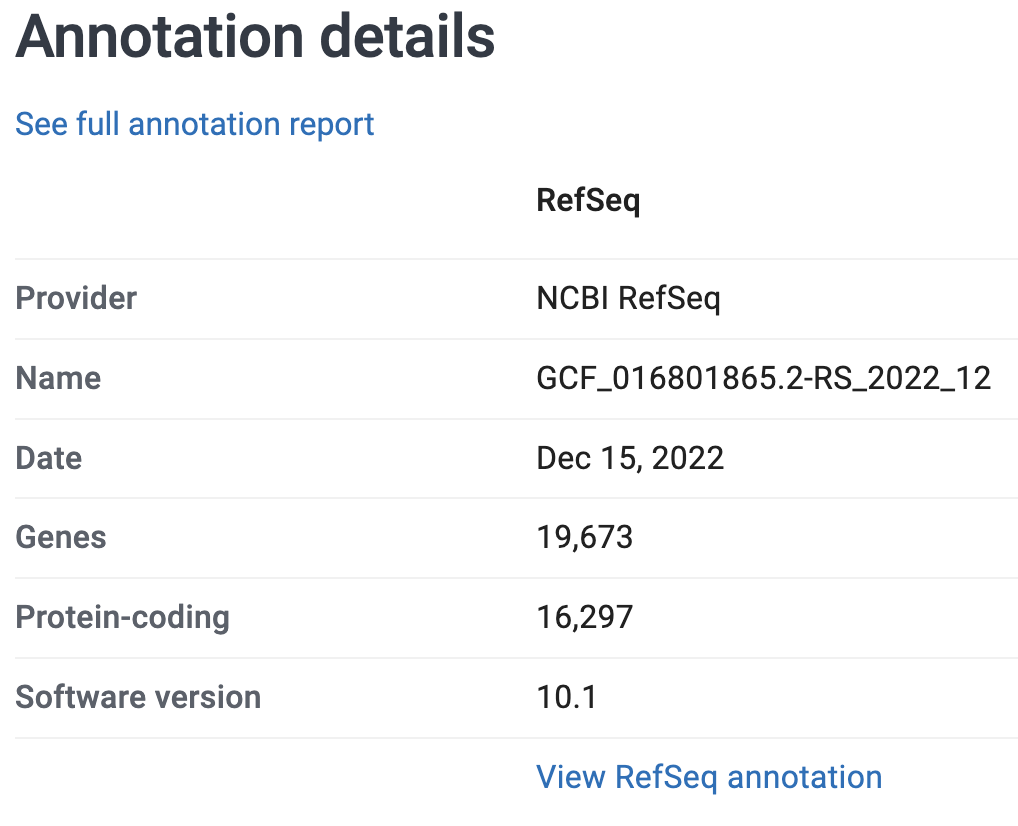Select the RefSeq column header
This screenshot has height=826, width=1018.
point(588,200)
